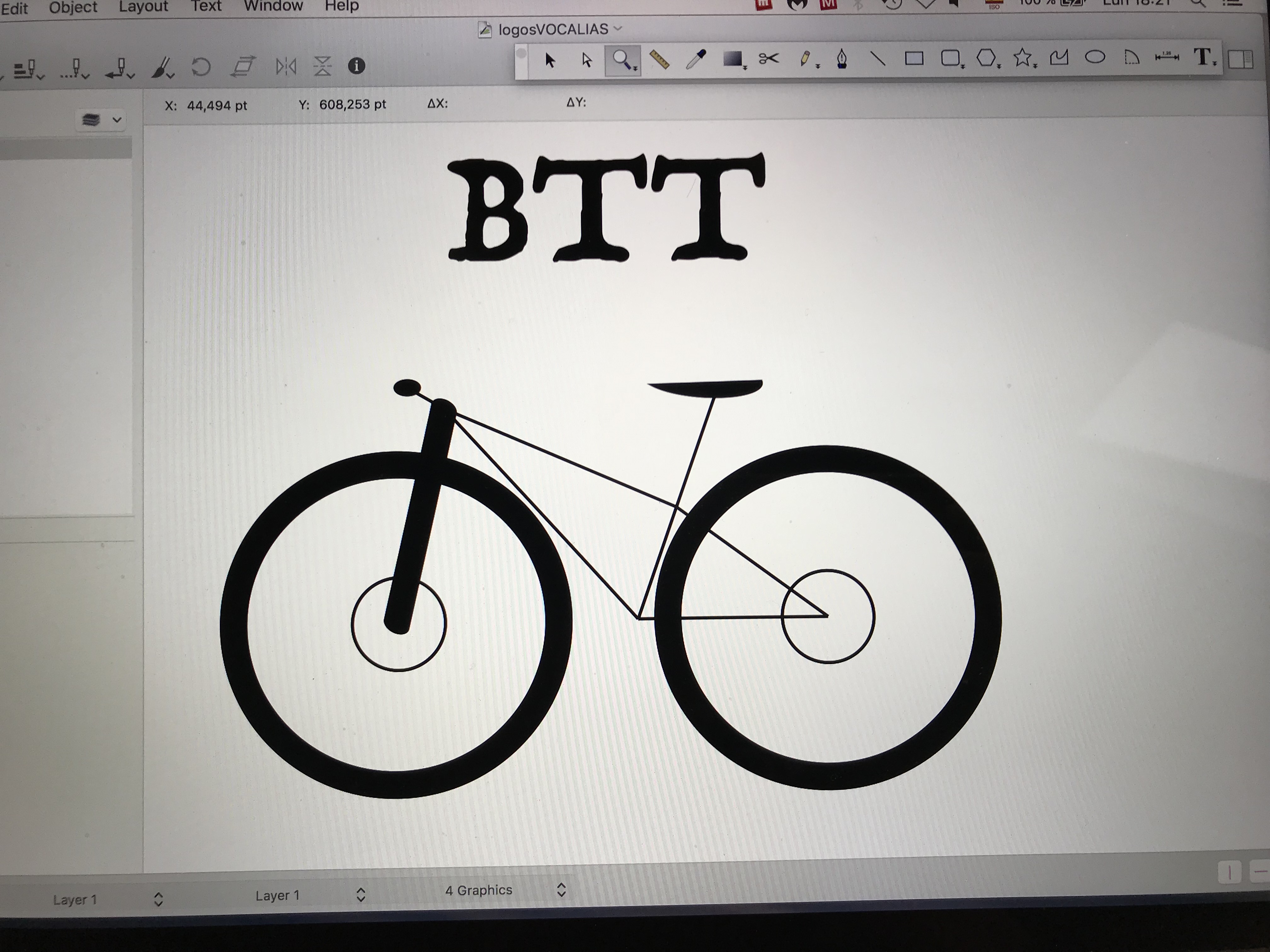Select the Scissors cut tool
1270x952 pixels.
point(768,59)
